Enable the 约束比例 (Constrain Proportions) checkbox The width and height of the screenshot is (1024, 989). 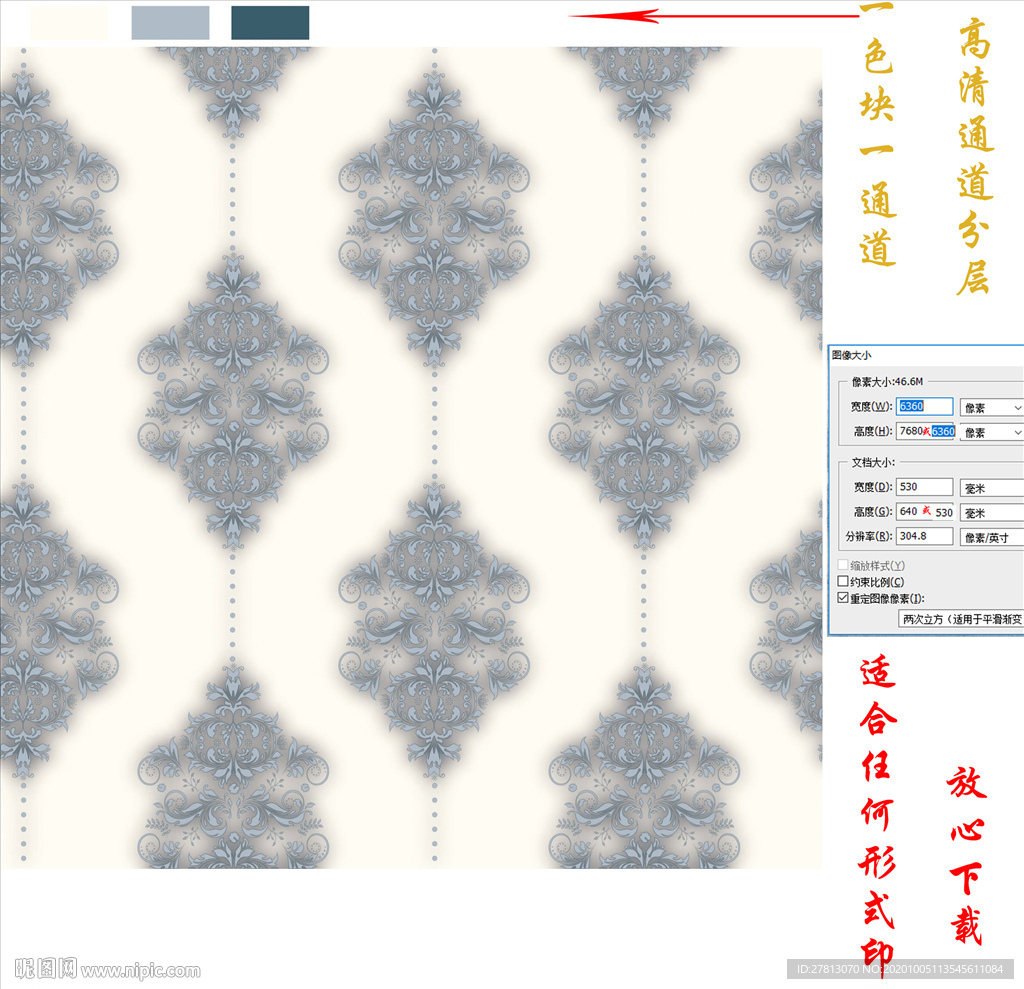pyautogui.click(x=843, y=581)
